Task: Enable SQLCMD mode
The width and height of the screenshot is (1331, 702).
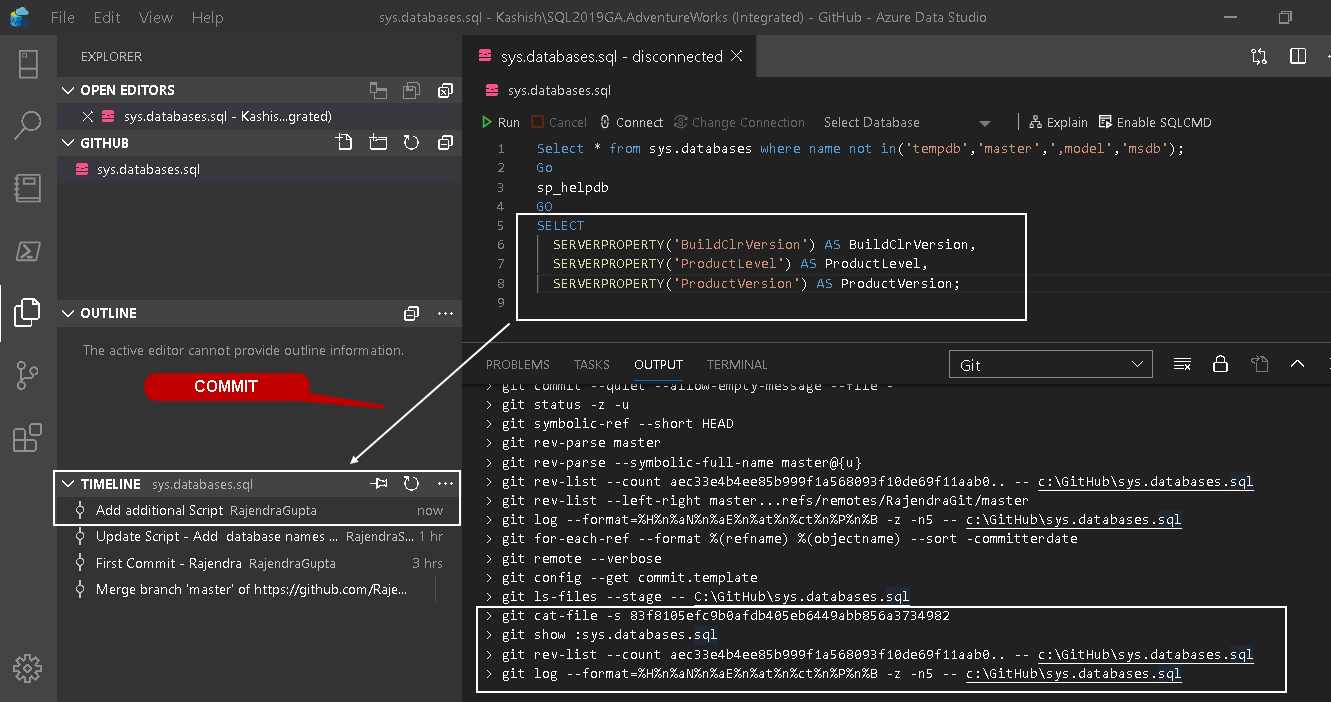Action: click(x=1155, y=122)
